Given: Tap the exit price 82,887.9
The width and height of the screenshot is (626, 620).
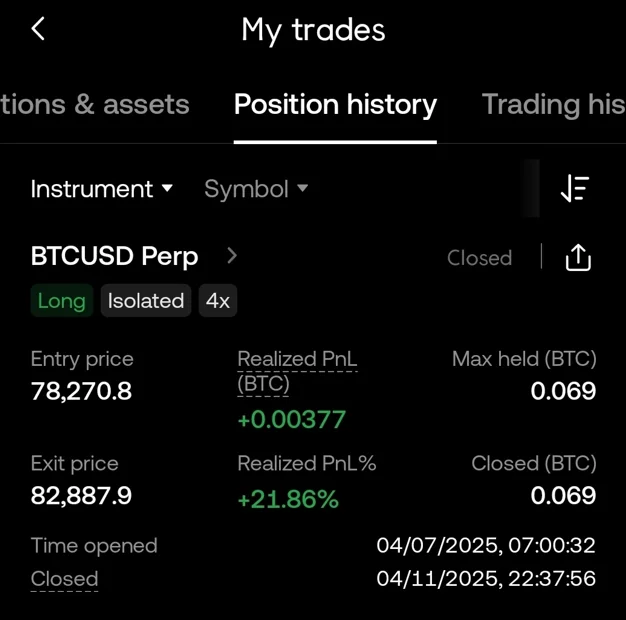Looking at the screenshot, I should click(81, 495).
